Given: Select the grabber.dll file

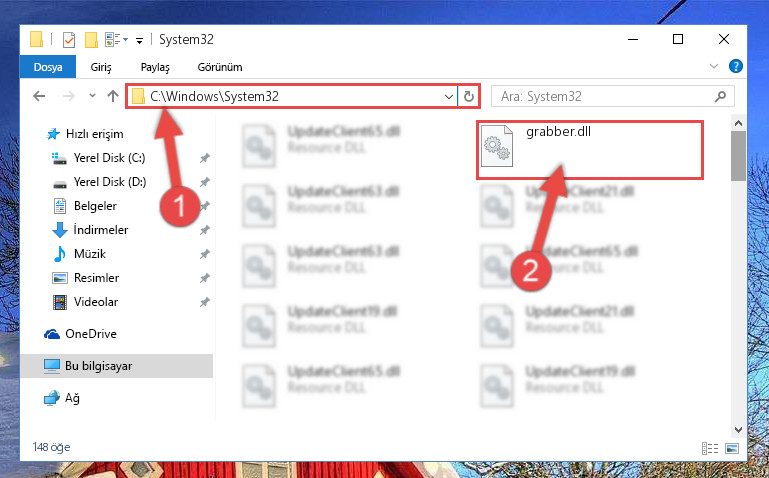Looking at the screenshot, I should pos(590,150).
